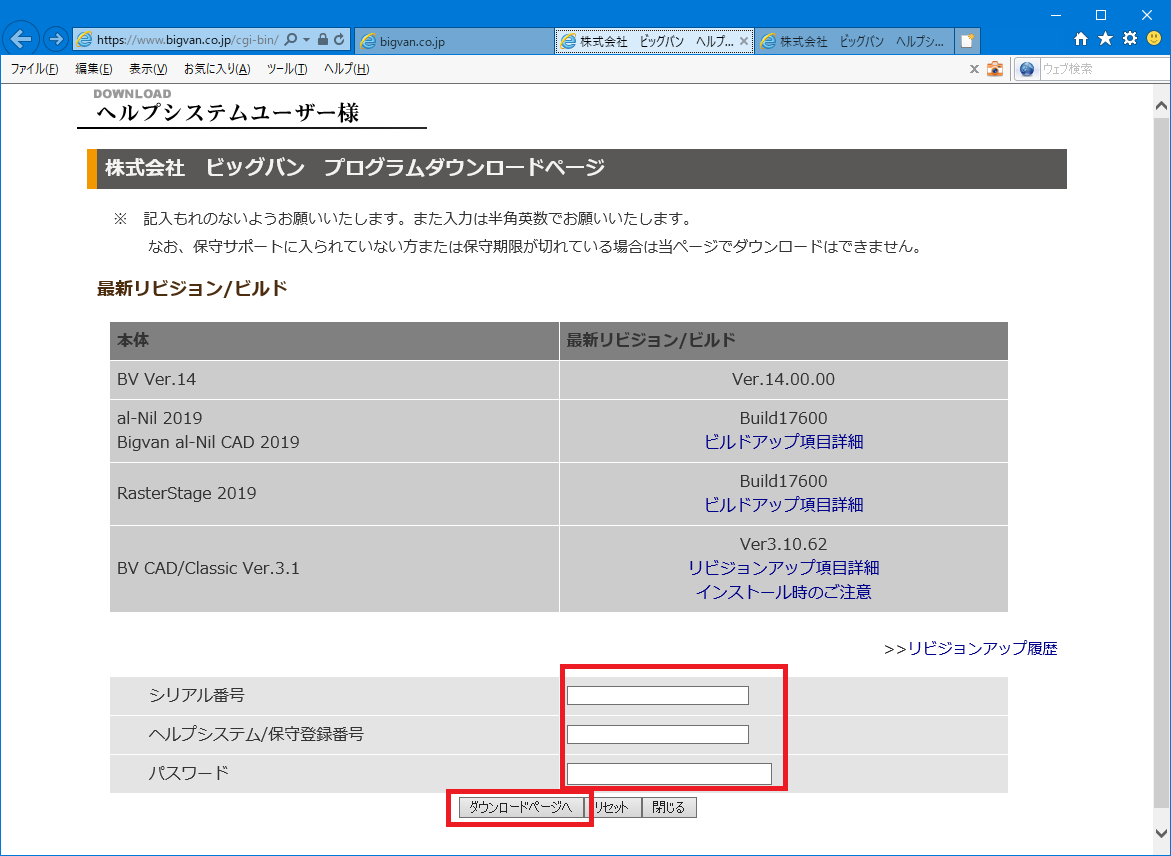The width and height of the screenshot is (1171, 856).
Task: Select Build17600 in the al-Nil 2019 row
Action: click(783, 418)
